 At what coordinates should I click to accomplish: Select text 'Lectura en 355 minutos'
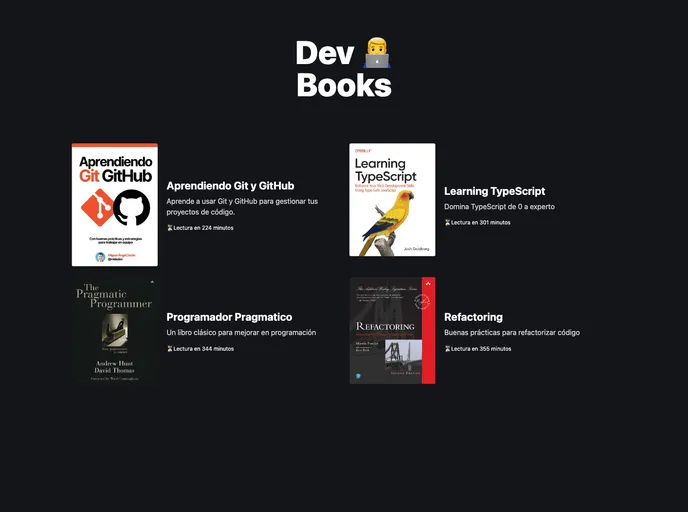click(481, 349)
